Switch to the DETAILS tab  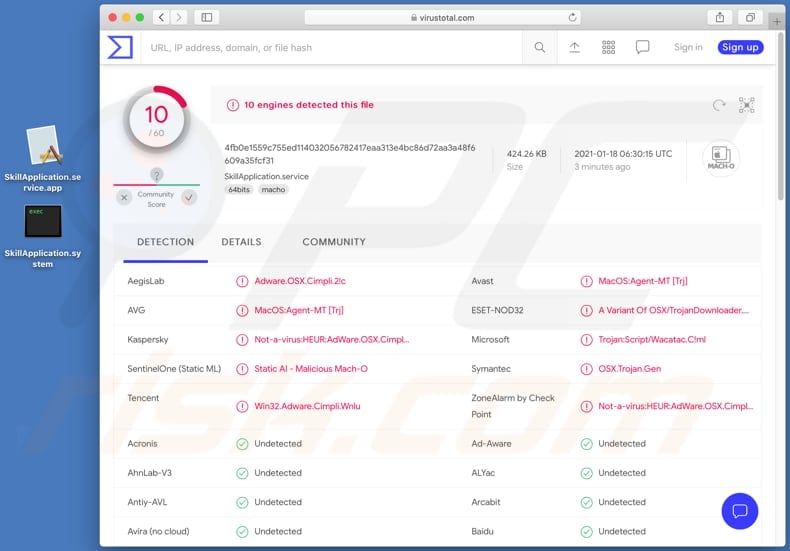(241, 242)
